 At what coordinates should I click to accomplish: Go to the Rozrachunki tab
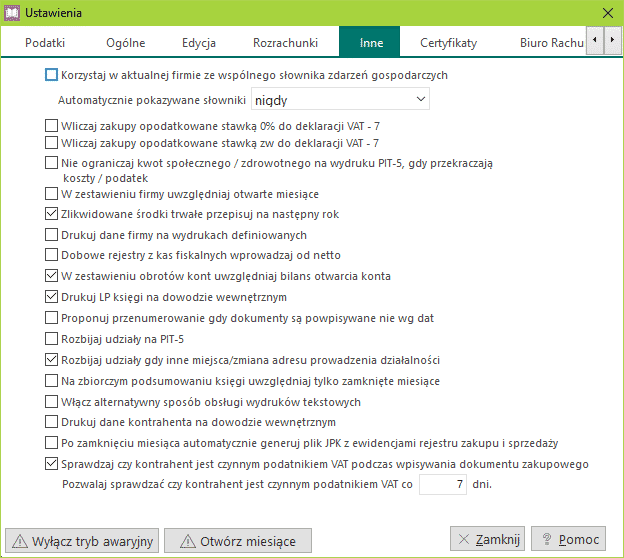(286, 43)
